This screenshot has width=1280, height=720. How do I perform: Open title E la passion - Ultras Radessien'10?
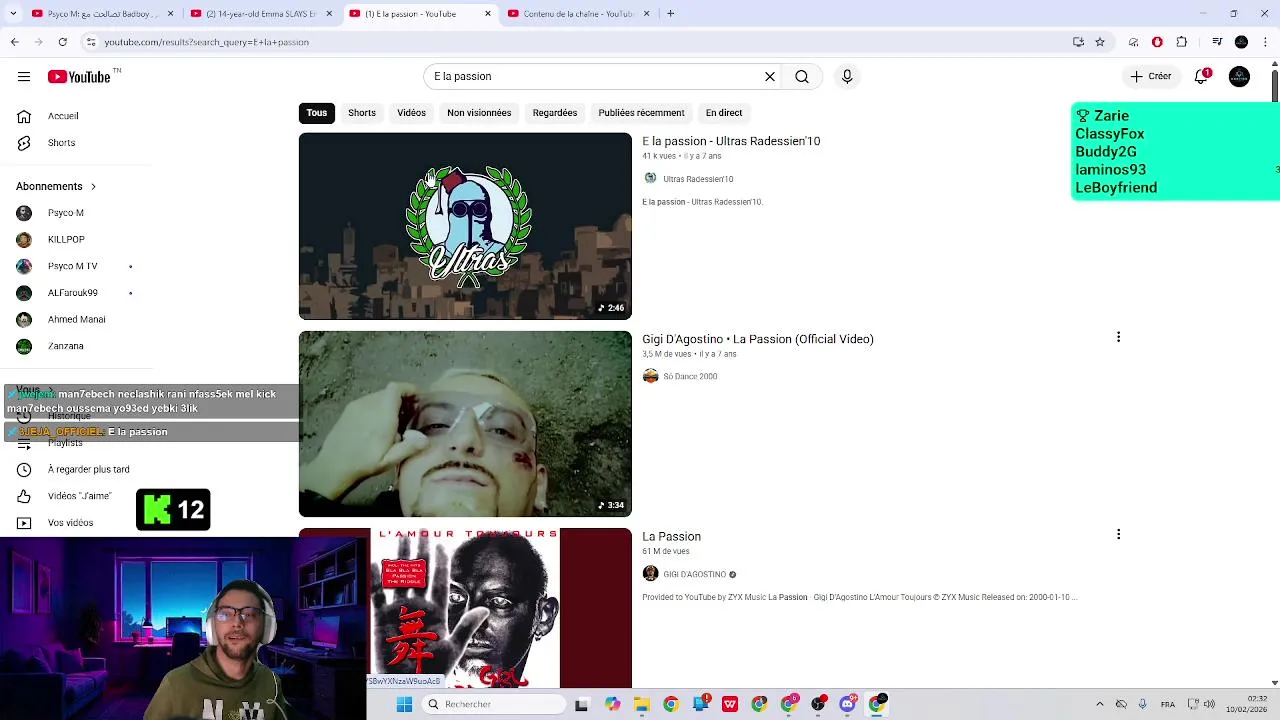pyautogui.click(x=731, y=141)
